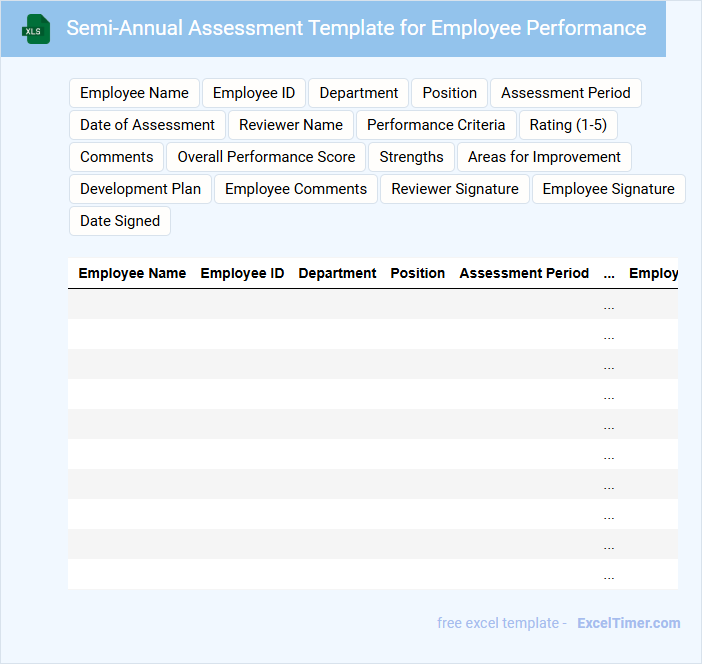Screen dimensions: 702x664
Task: Click the green XLS file icon
Action: [x=35, y=29]
